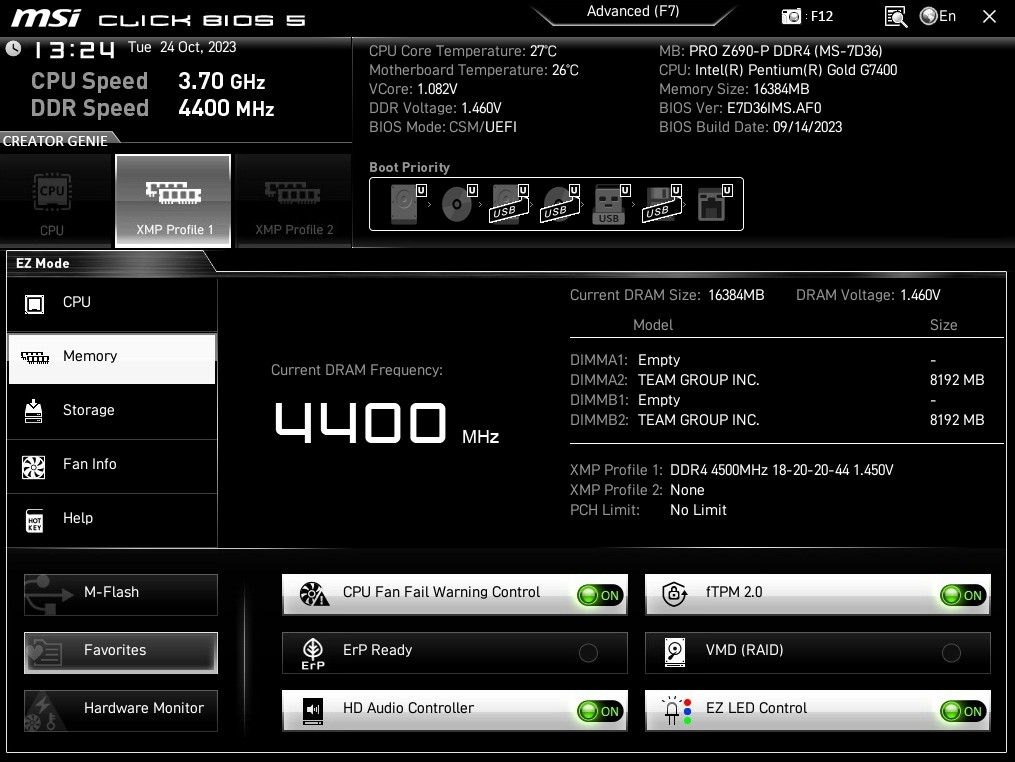Open the BIOS search magnifier icon
The image size is (1015, 762).
click(x=896, y=17)
